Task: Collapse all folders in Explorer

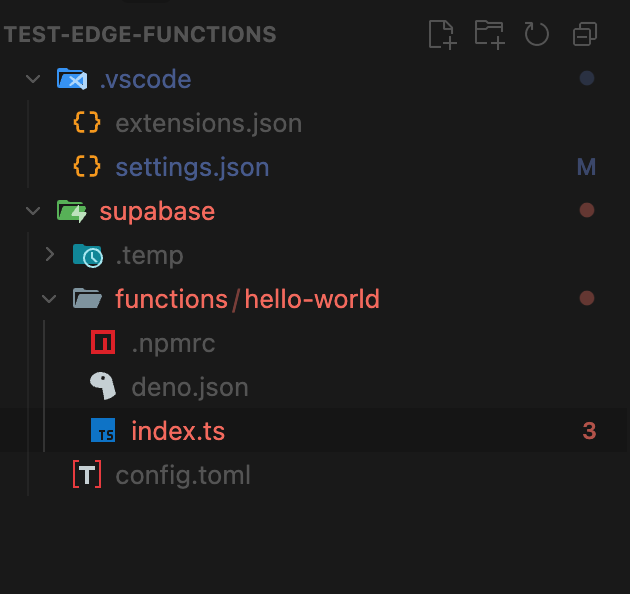Action: (x=584, y=35)
